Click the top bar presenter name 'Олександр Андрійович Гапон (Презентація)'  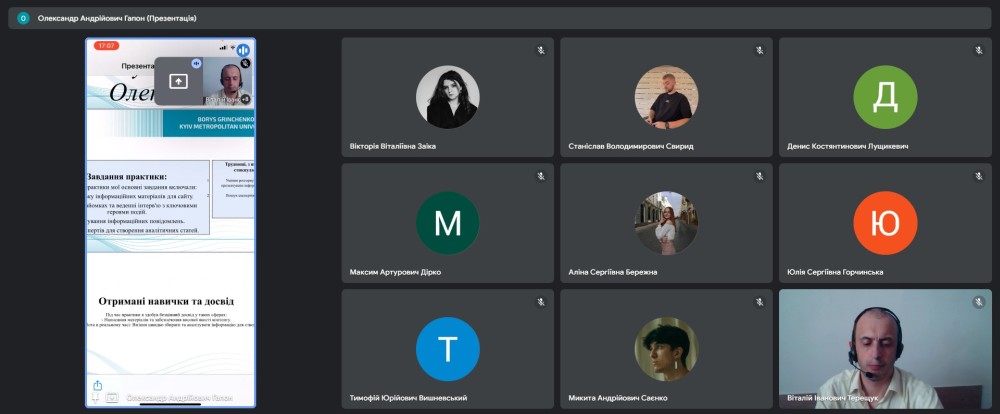pyautogui.click(x=117, y=18)
